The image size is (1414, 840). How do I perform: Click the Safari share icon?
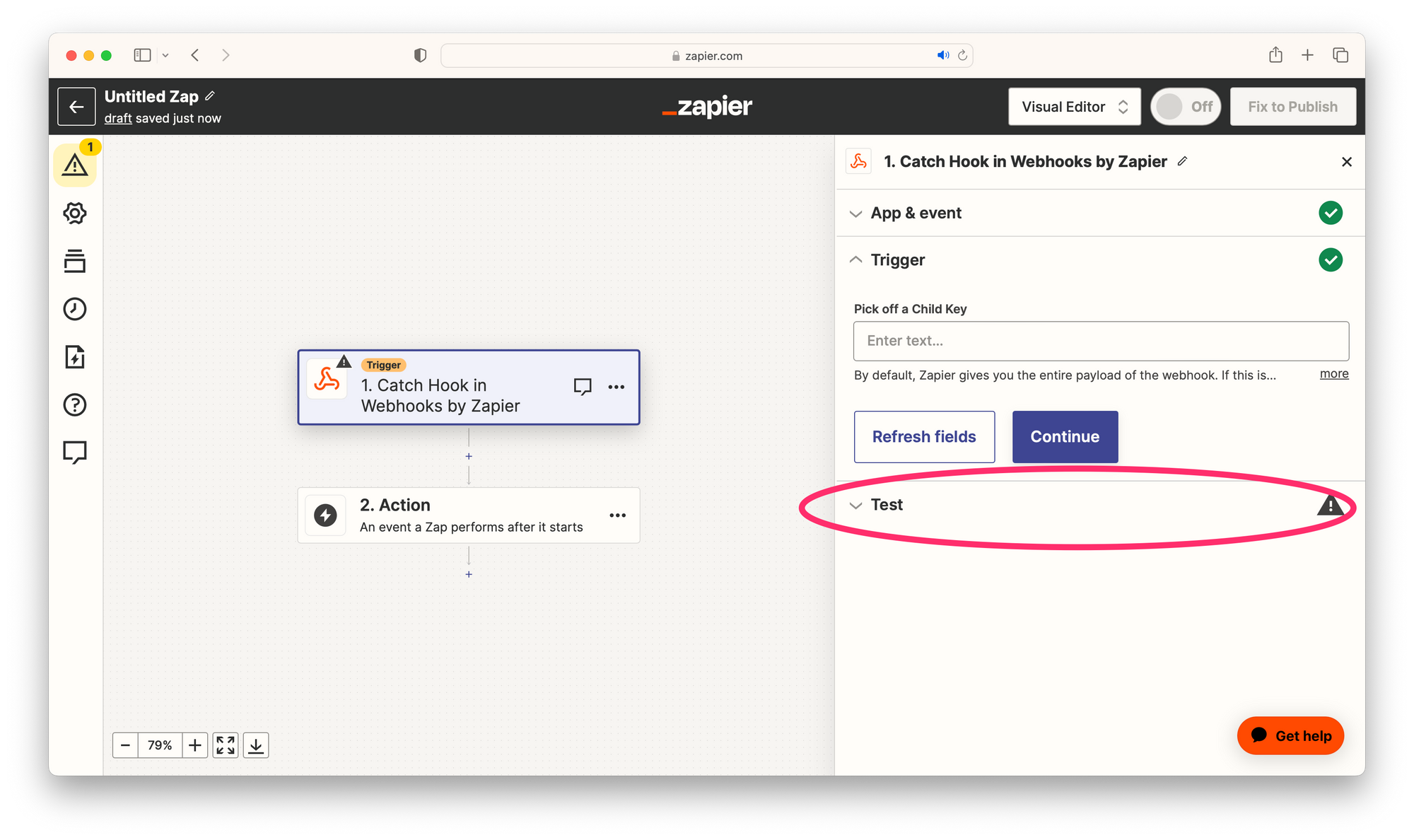click(1275, 55)
